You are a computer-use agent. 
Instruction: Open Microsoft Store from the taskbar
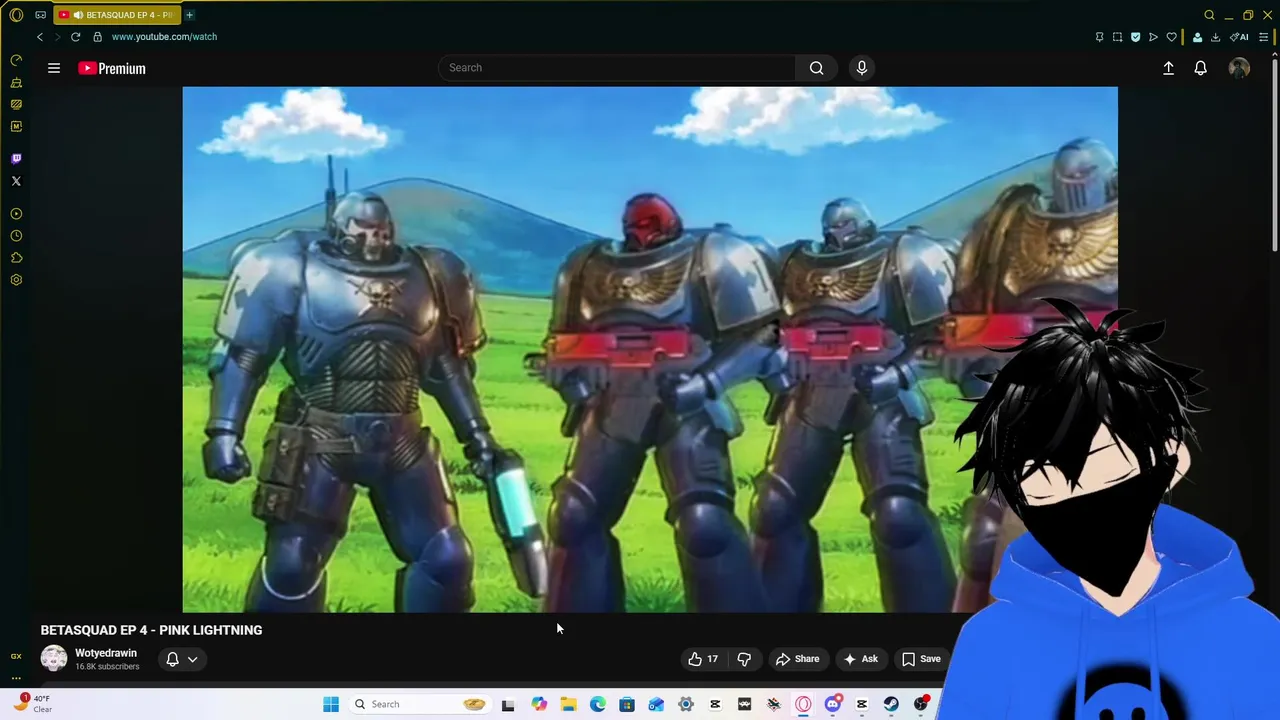pos(627,704)
